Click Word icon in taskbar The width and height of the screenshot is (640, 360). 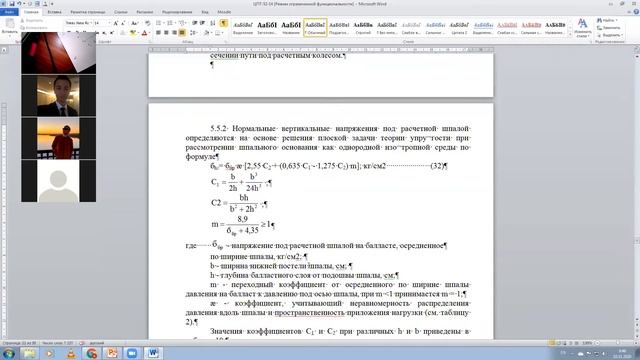pyautogui.click(x=153, y=353)
